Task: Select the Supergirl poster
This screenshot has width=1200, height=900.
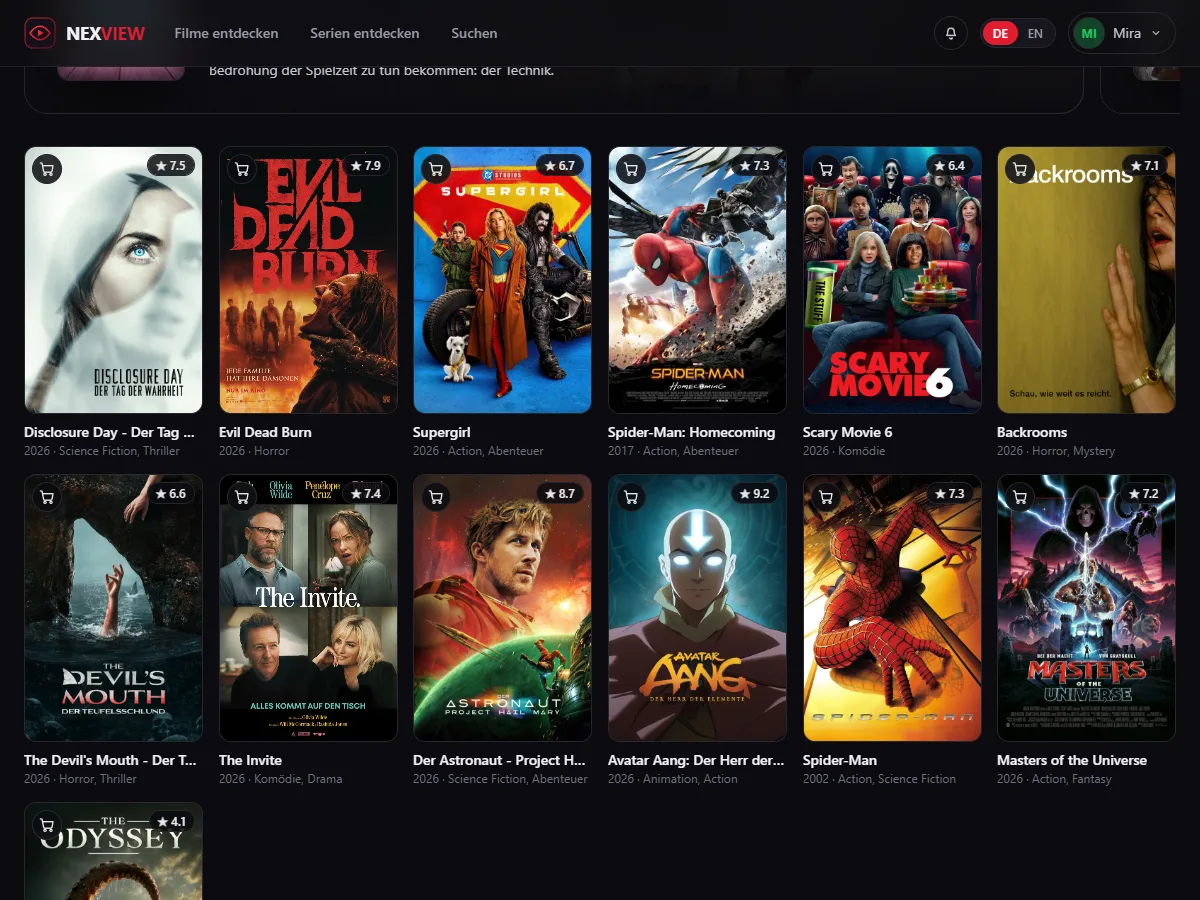Action: (x=502, y=280)
